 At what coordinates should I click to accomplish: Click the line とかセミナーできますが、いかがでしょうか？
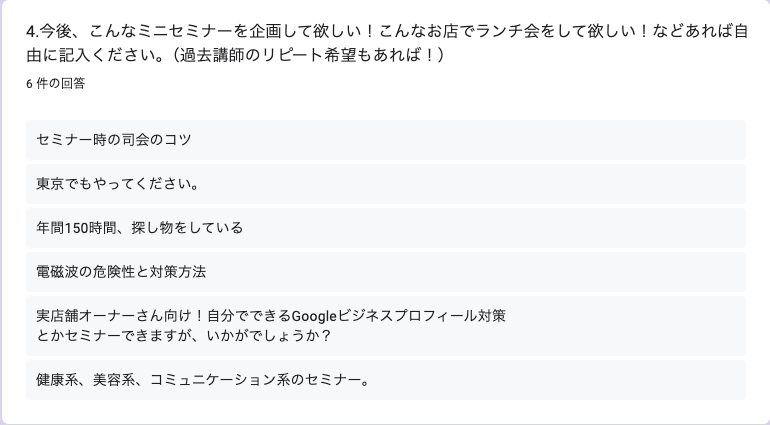coord(185,336)
